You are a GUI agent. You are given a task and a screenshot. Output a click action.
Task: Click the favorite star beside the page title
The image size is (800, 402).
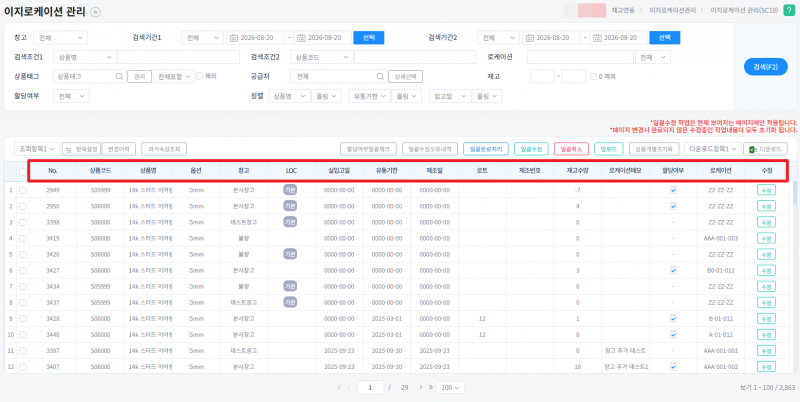pyautogui.click(x=95, y=13)
